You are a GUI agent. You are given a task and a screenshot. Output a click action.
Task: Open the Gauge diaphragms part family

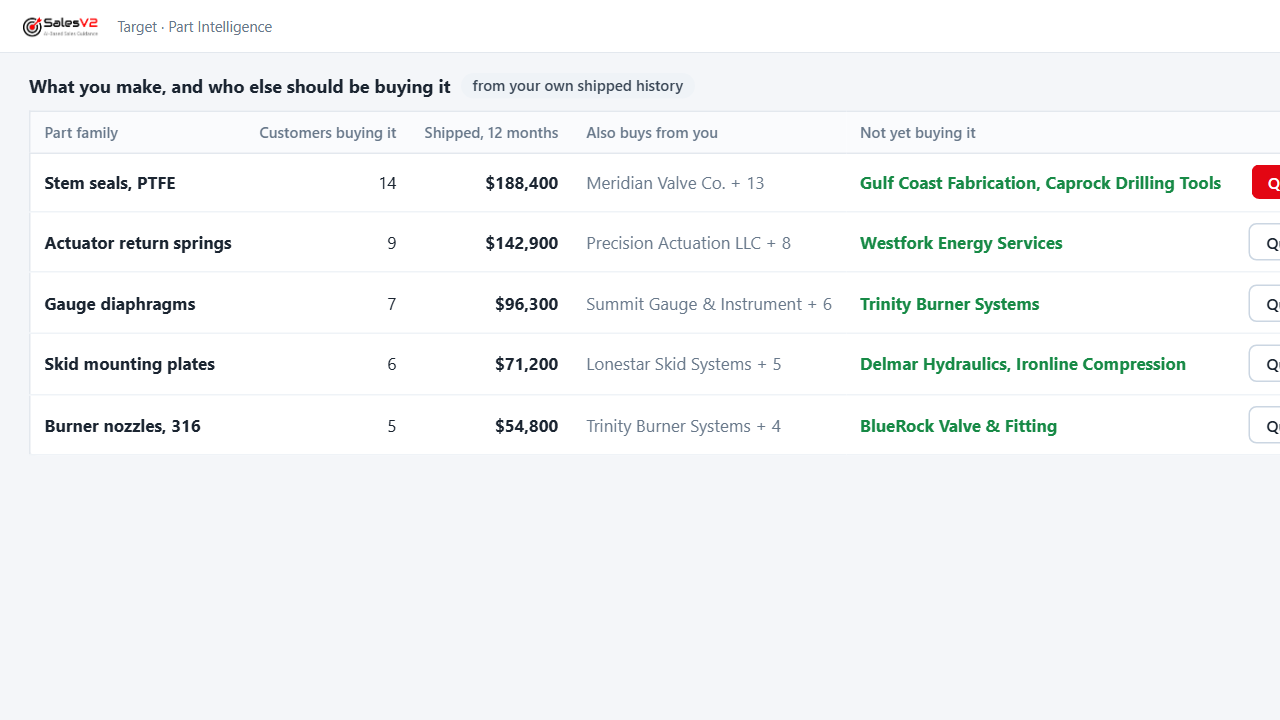pos(120,304)
